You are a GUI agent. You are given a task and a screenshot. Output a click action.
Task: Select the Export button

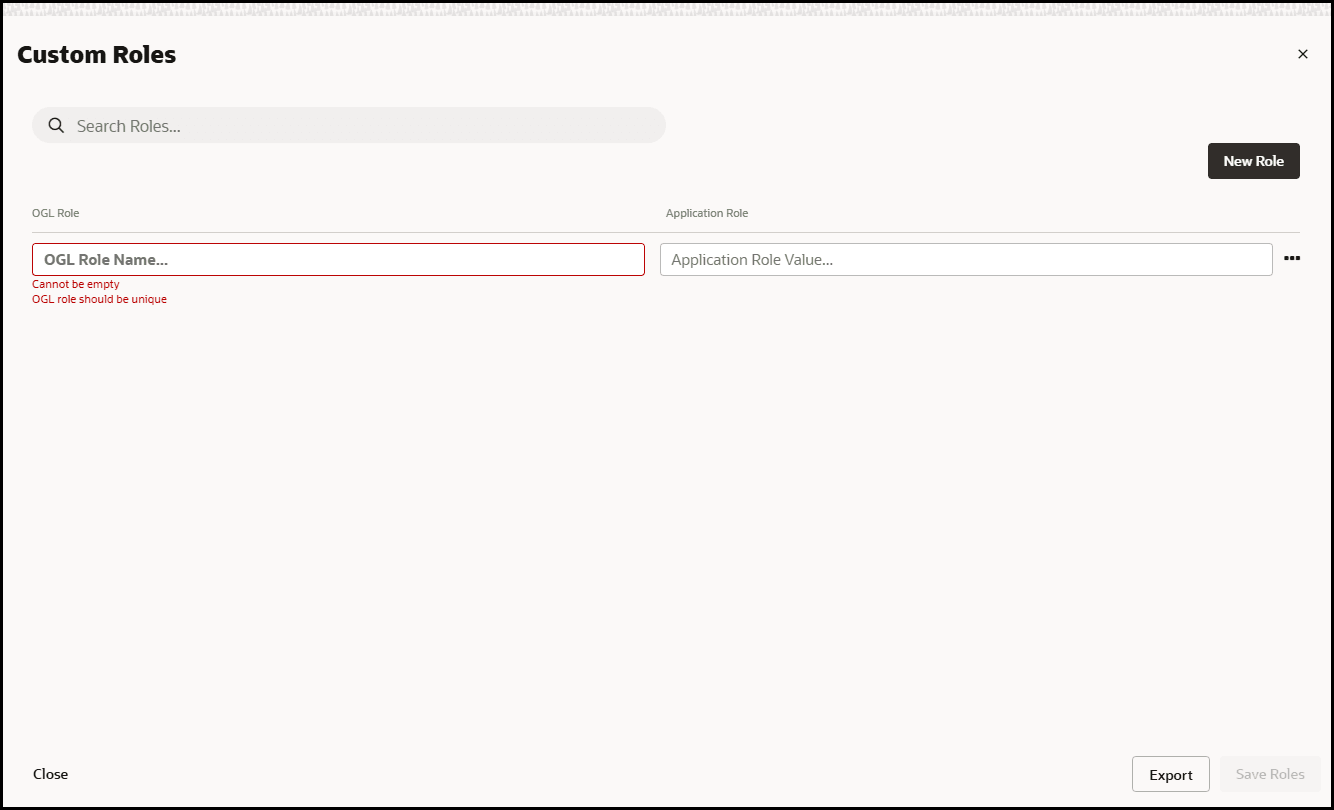1170,773
